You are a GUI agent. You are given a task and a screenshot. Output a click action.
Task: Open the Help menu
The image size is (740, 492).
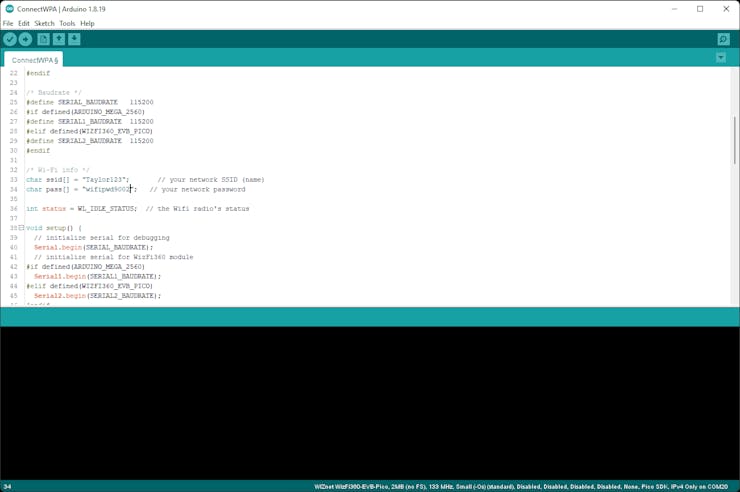tap(87, 23)
